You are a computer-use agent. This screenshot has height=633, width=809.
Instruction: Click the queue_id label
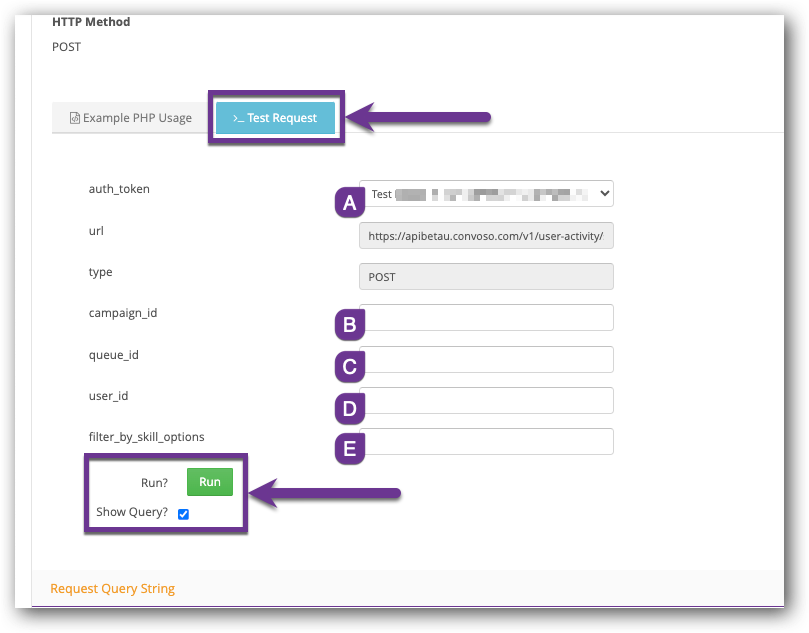click(x=114, y=355)
